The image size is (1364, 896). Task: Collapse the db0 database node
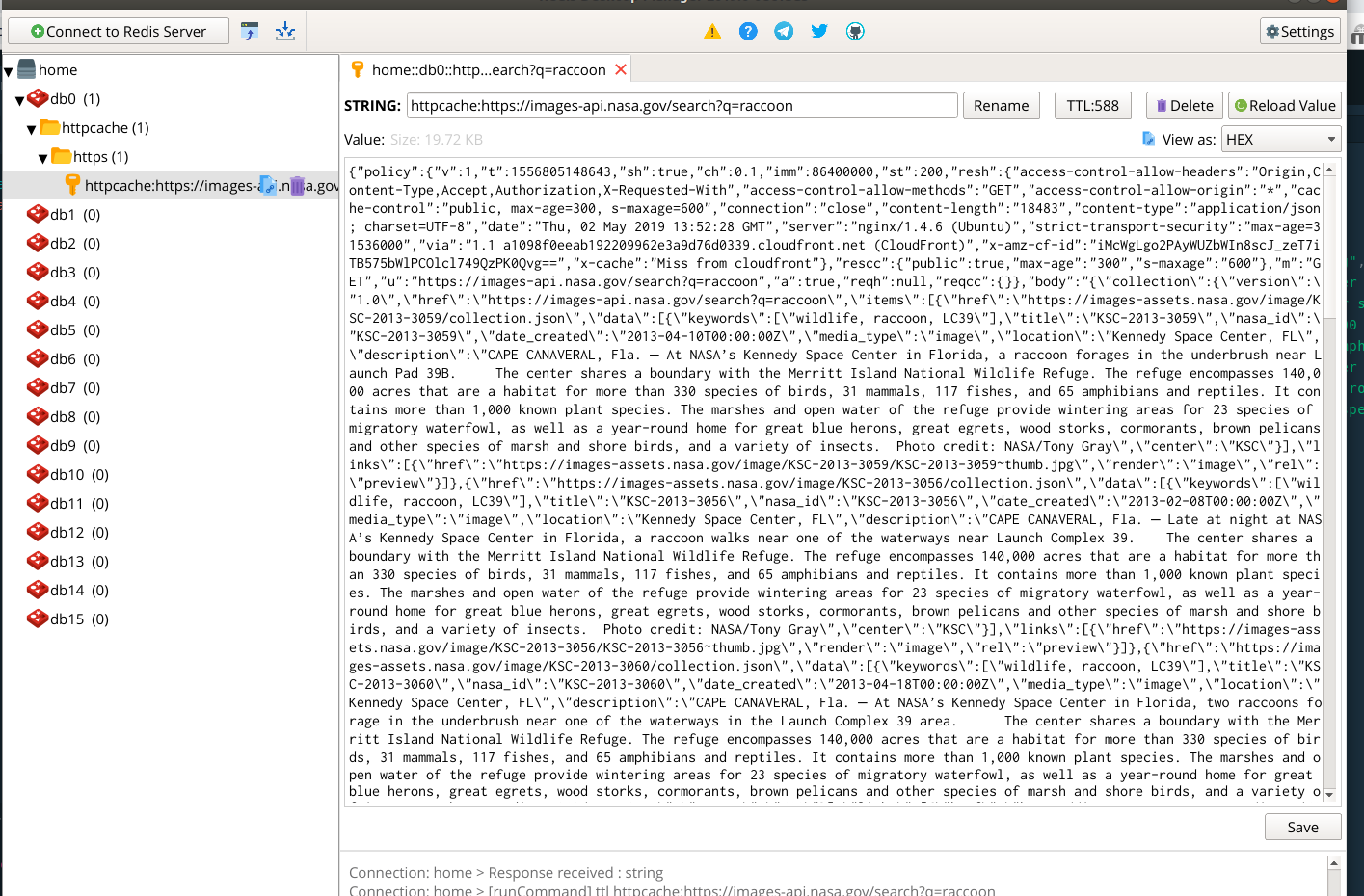point(19,98)
